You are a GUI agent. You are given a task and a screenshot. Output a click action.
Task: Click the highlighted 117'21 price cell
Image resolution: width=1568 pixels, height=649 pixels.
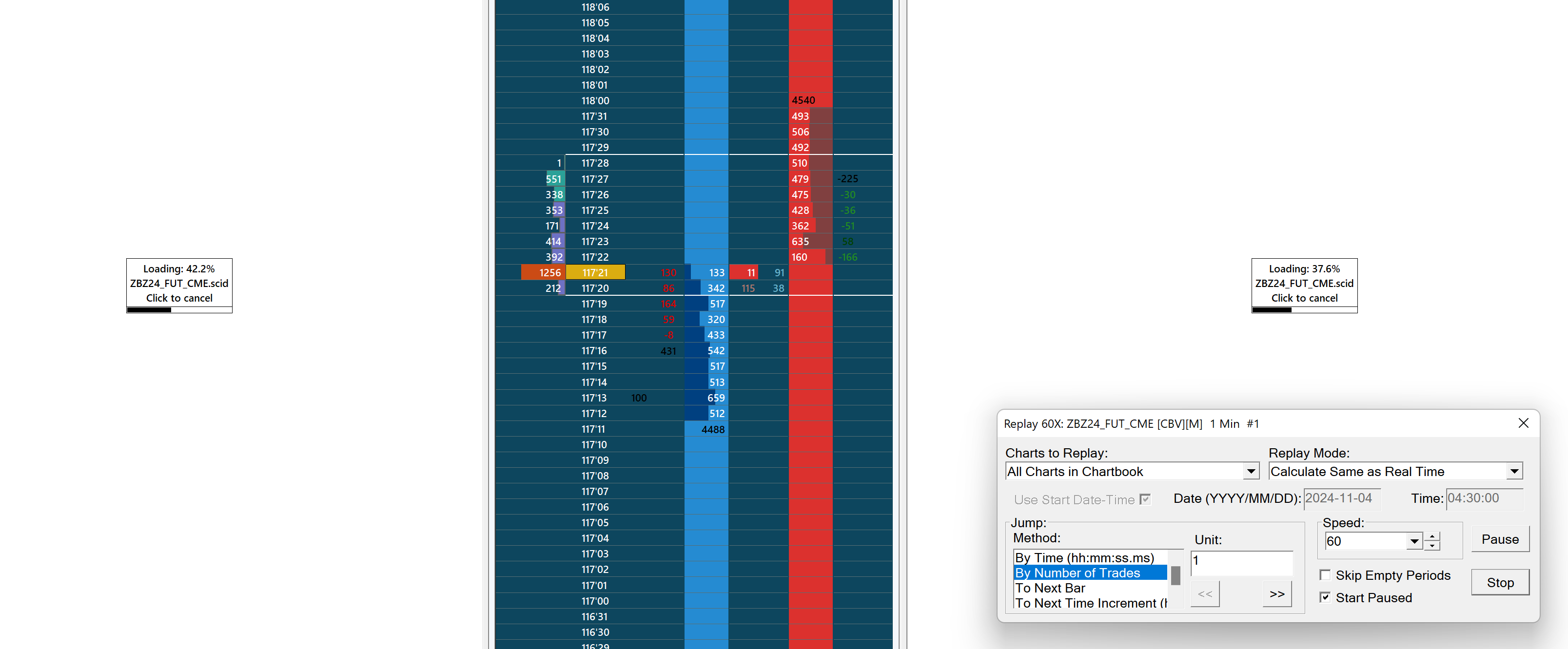595,272
